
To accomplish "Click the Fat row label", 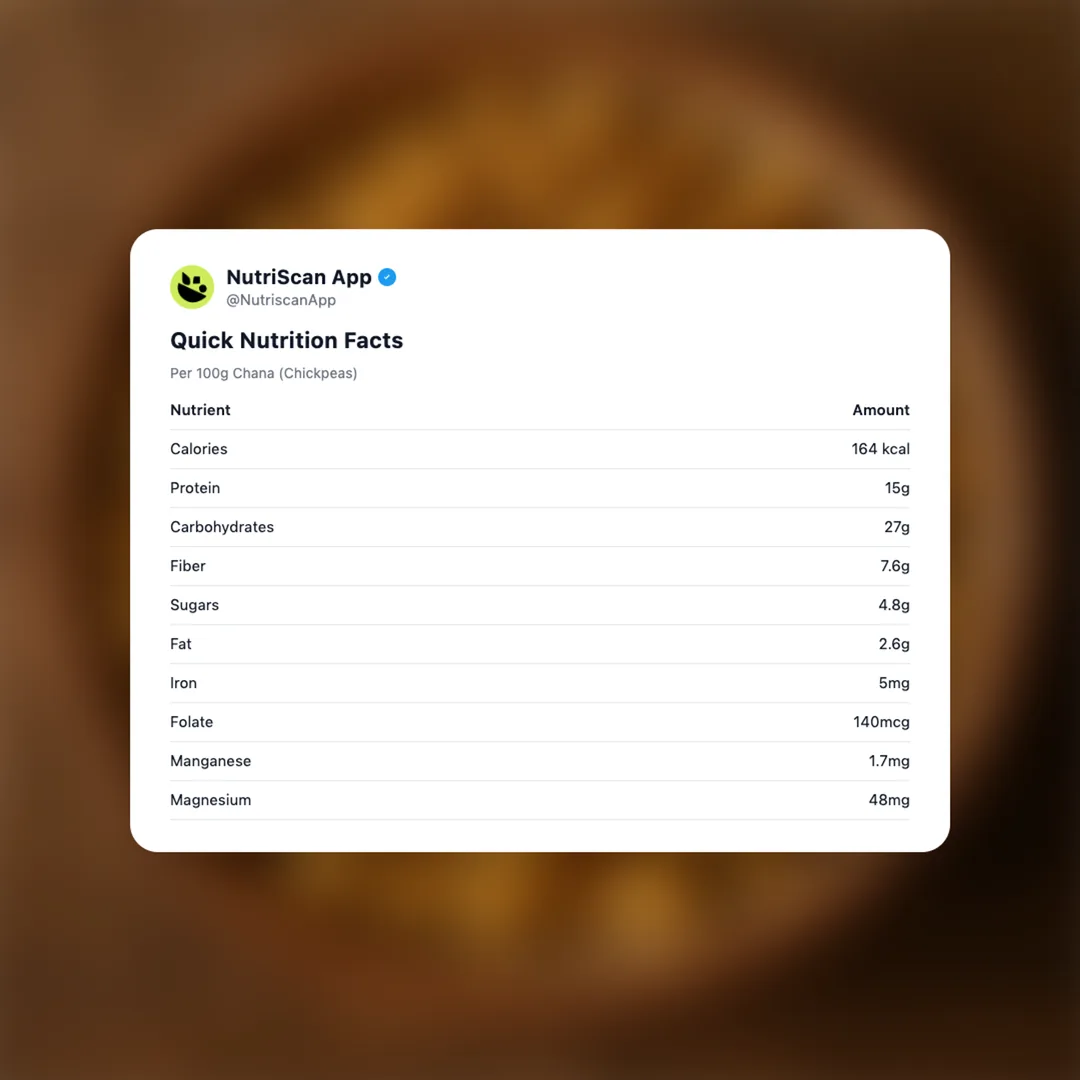I will pos(181,644).
